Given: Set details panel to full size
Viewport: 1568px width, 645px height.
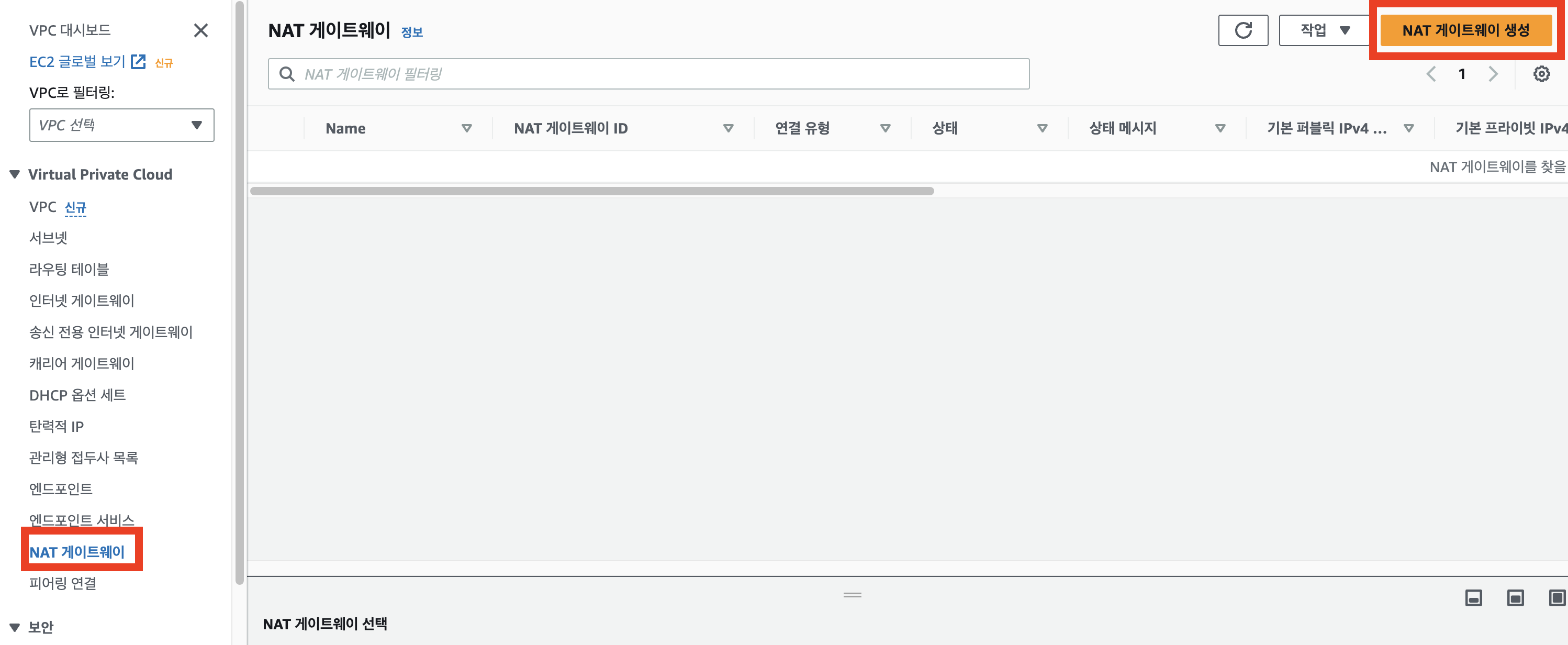Looking at the screenshot, I should pos(1556,597).
